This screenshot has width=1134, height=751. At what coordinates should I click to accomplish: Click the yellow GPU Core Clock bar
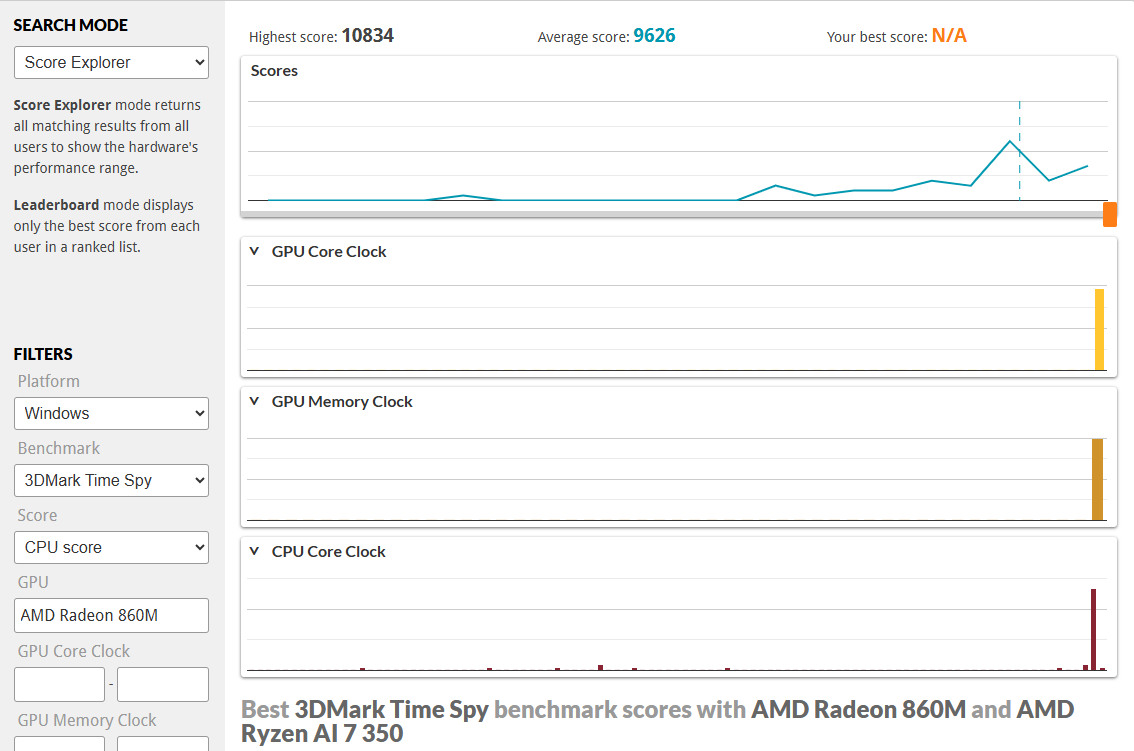tap(1099, 330)
